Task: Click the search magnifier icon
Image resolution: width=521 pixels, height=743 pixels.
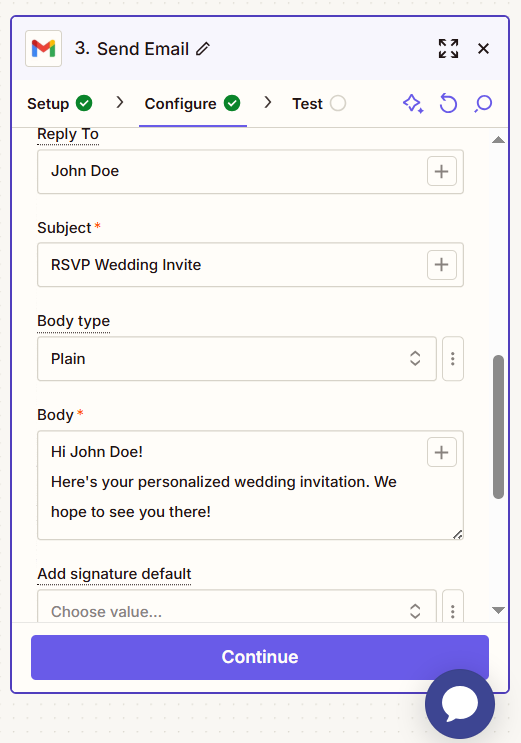Action: pyautogui.click(x=483, y=103)
